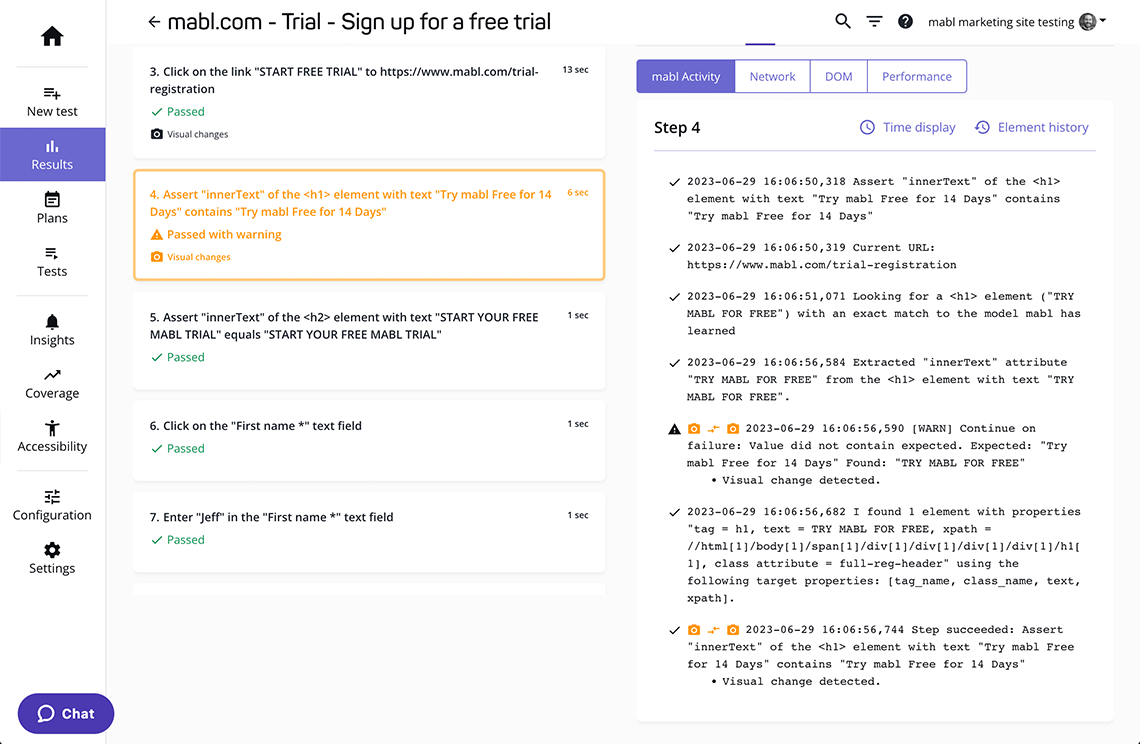Open the filter list icon
The width and height of the screenshot is (1140, 744).
(x=874, y=21)
